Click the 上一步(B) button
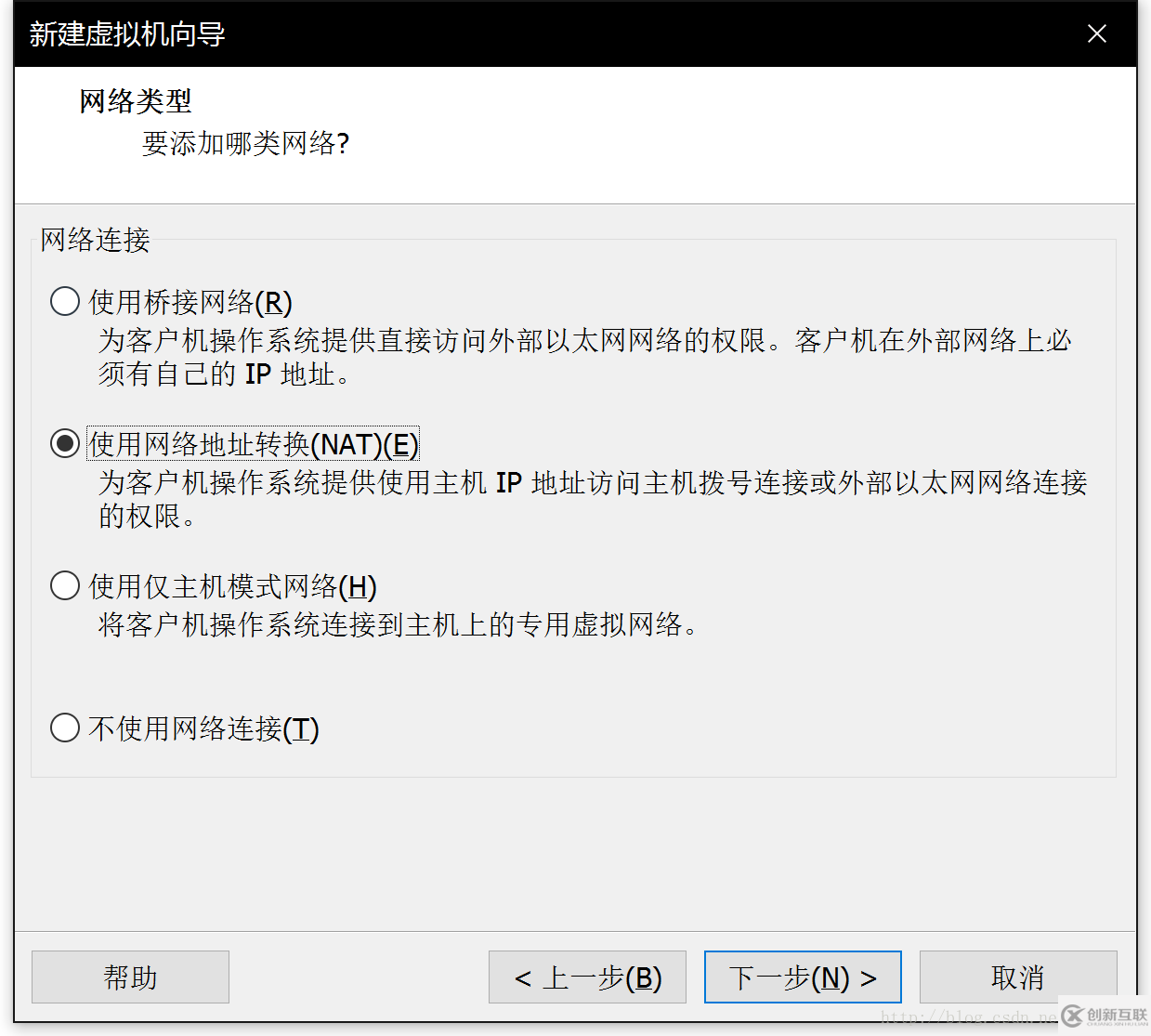Viewport: 1151px width, 1036px height. [587, 977]
